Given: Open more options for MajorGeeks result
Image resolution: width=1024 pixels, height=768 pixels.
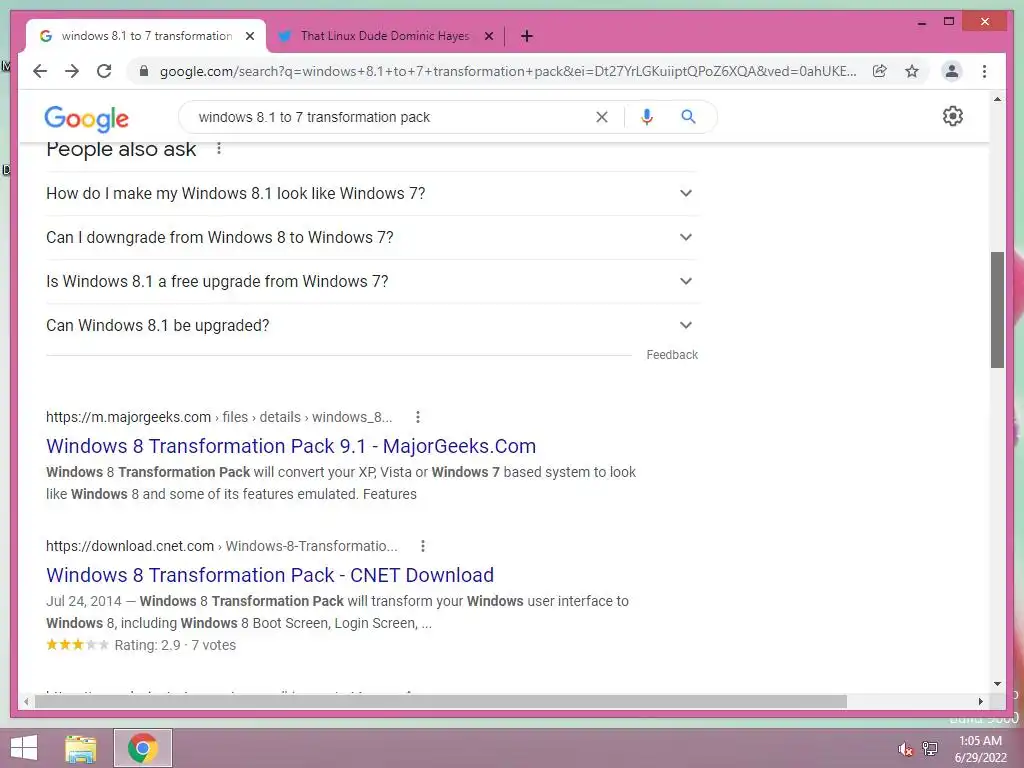Looking at the screenshot, I should 418,417.
